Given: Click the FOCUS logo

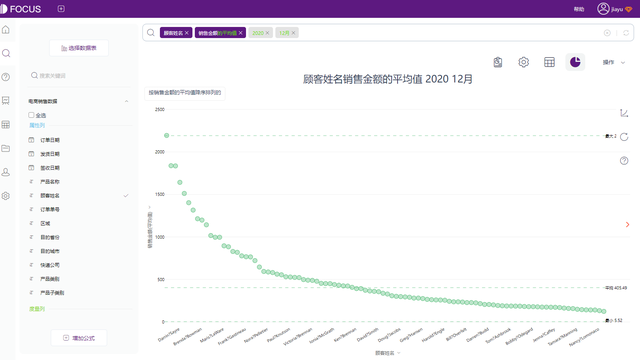Looking at the screenshot, I should tap(21, 9).
